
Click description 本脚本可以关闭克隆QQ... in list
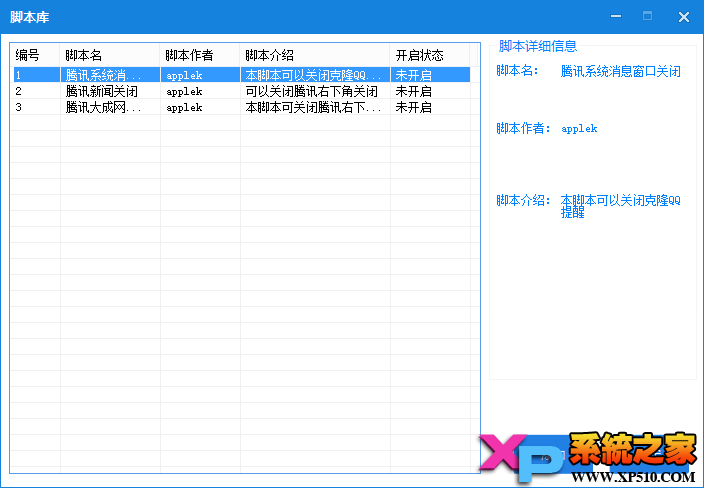[x=313, y=75]
